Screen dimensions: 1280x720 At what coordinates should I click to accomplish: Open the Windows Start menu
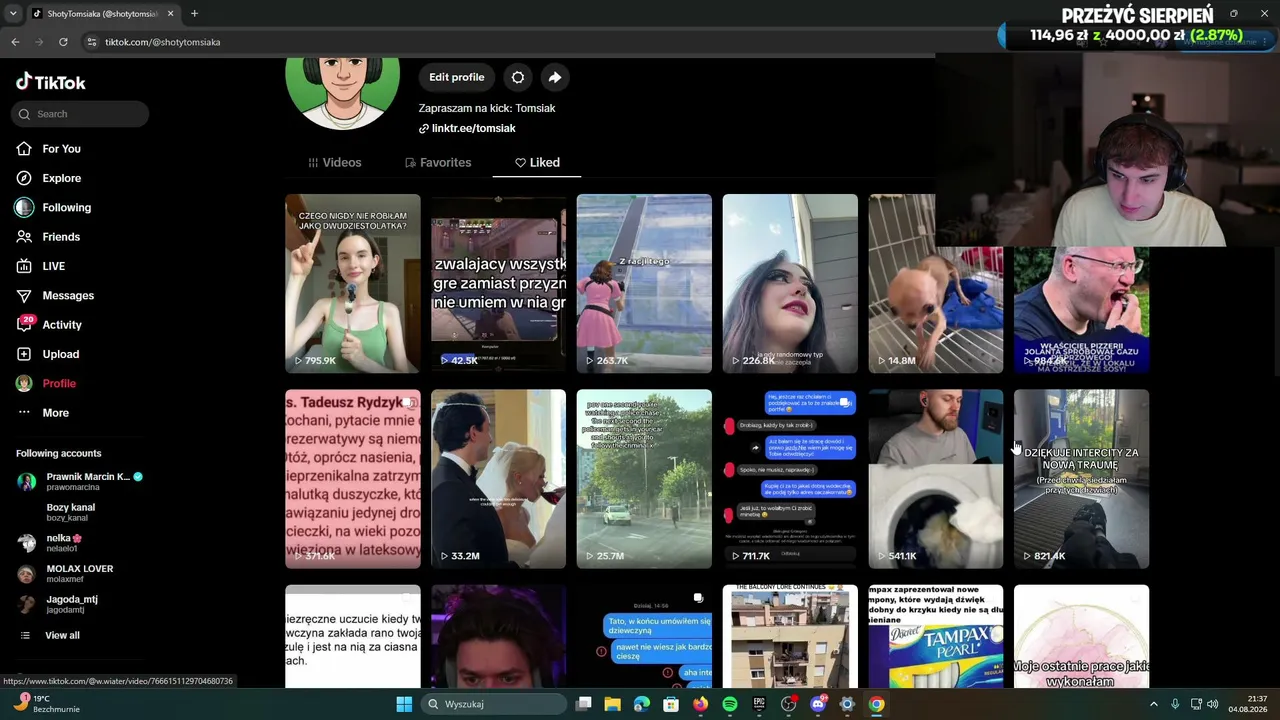[x=404, y=704]
